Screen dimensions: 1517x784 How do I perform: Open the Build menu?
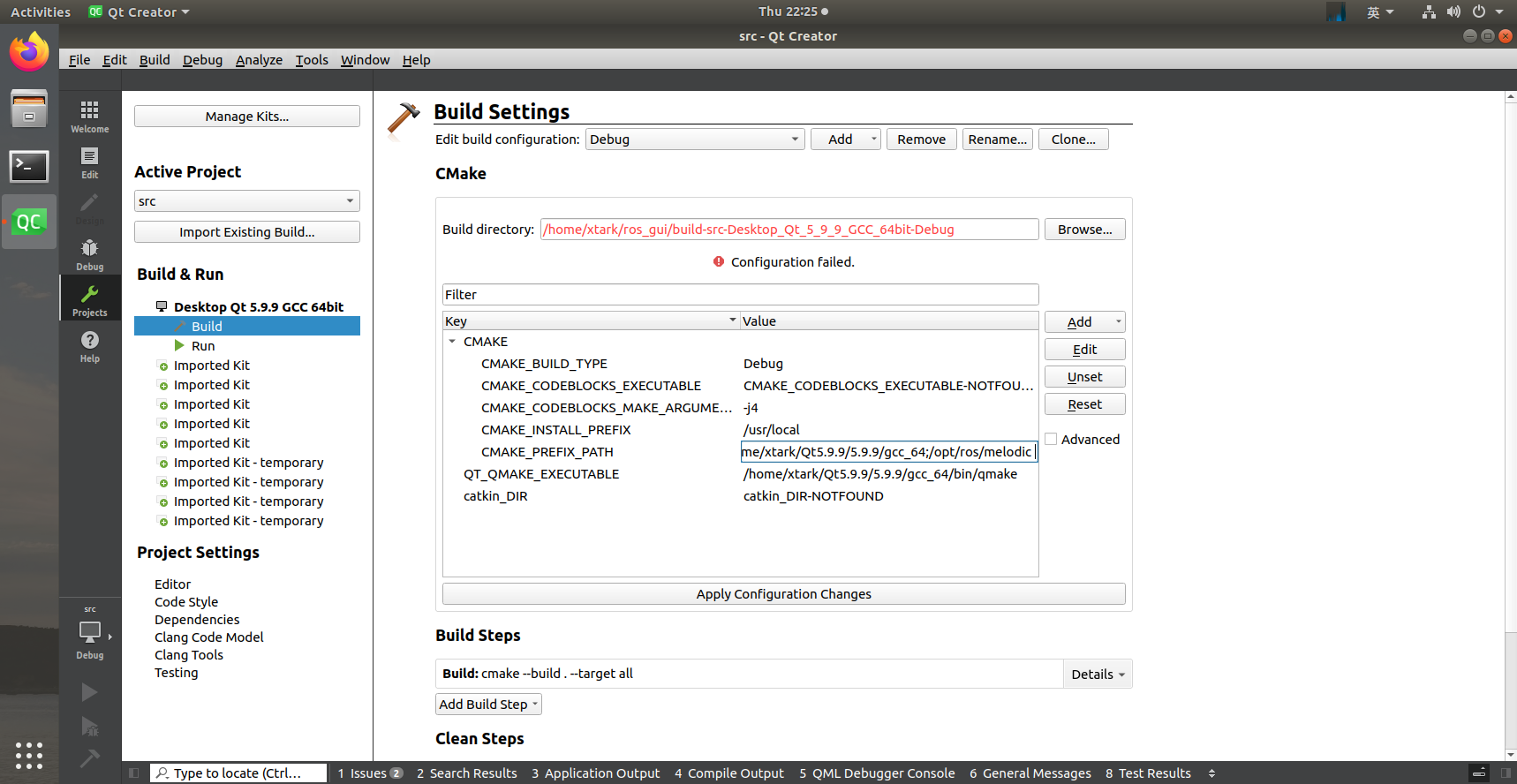[155, 60]
